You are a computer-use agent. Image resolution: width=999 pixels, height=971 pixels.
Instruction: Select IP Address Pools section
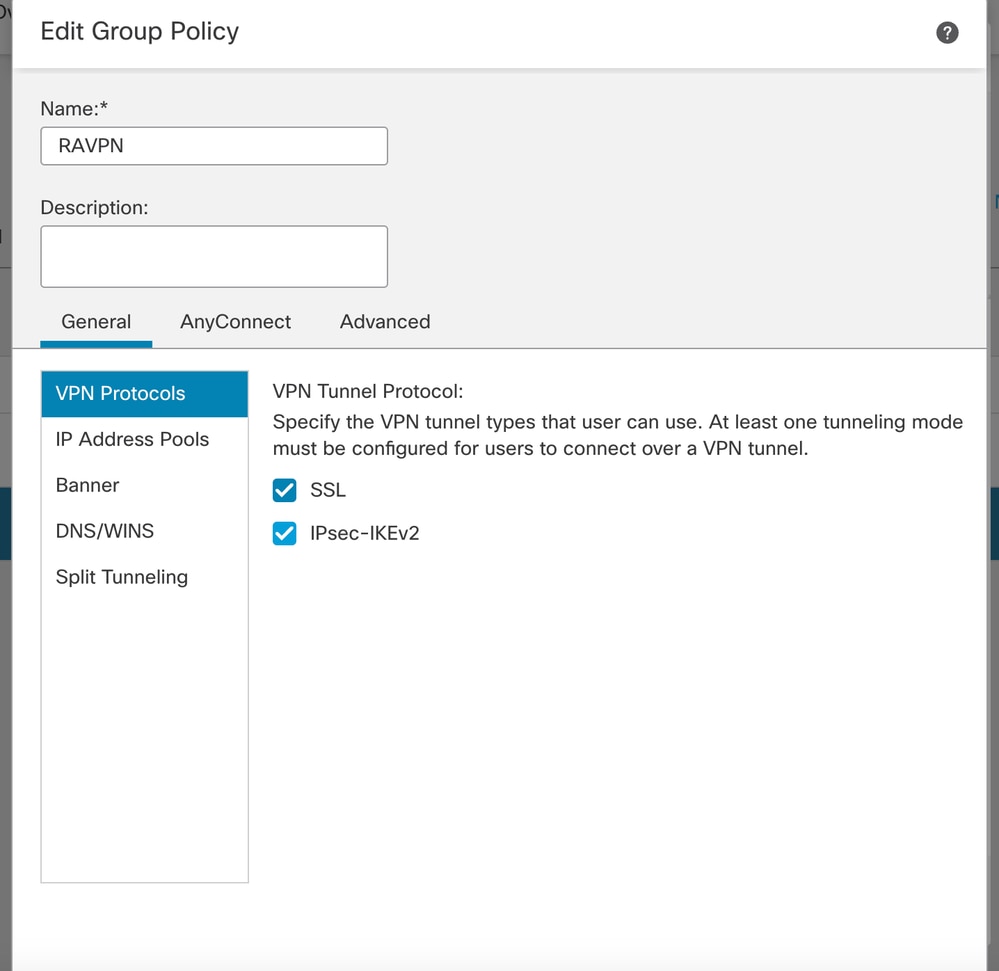pyautogui.click(x=145, y=440)
